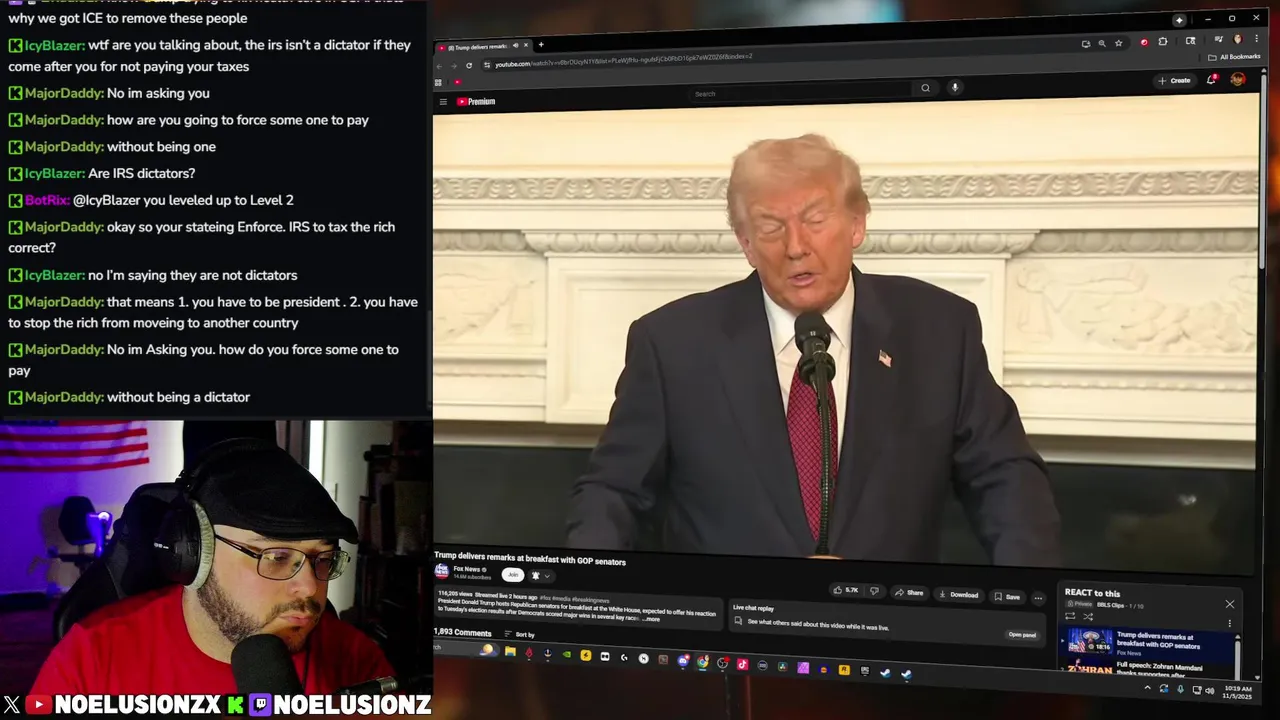1280x720 pixels.
Task: Open a new browser tab
Action: tap(541, 44)
